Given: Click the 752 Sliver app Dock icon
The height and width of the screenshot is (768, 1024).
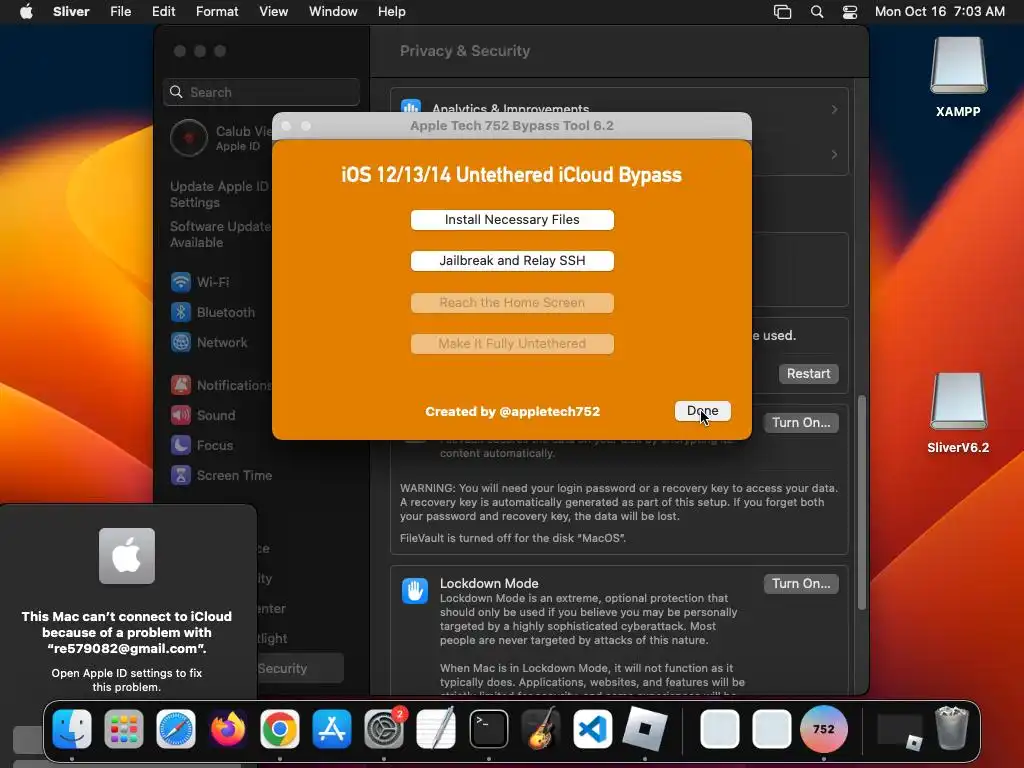Looking at the screenshot, I should [x=824, y=729].
